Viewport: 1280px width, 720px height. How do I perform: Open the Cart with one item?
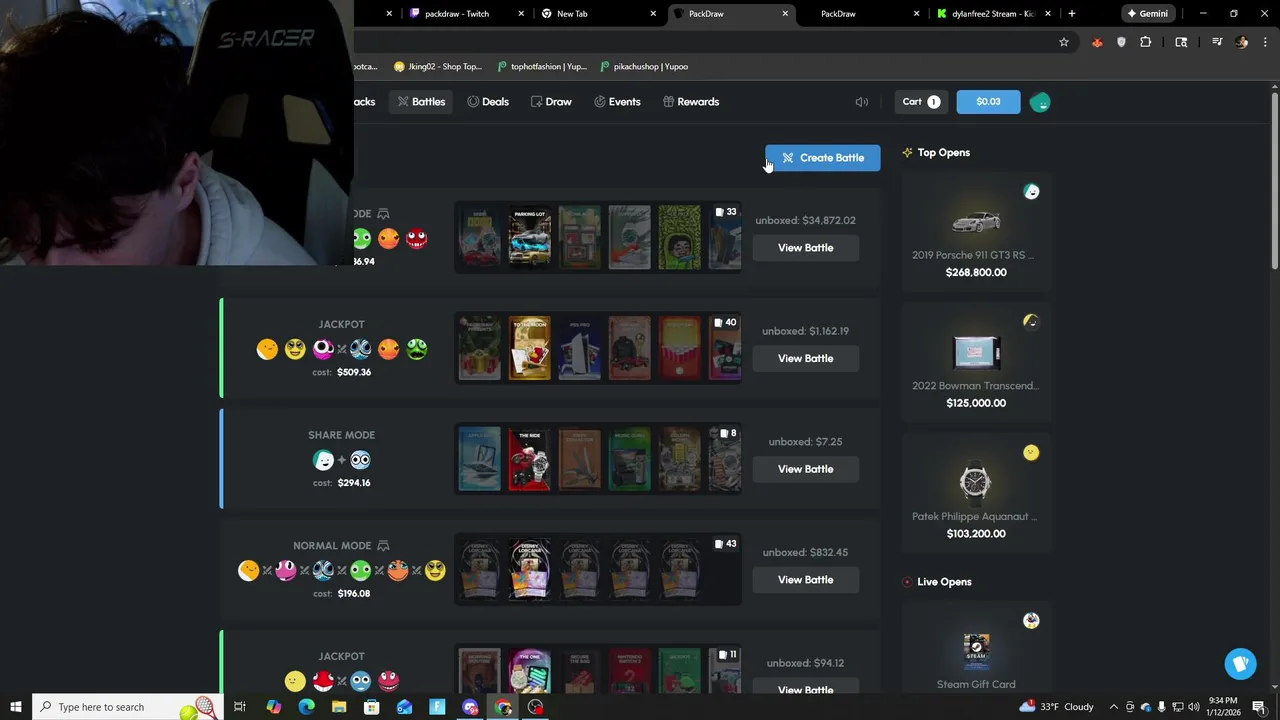[x=921, y=102]
